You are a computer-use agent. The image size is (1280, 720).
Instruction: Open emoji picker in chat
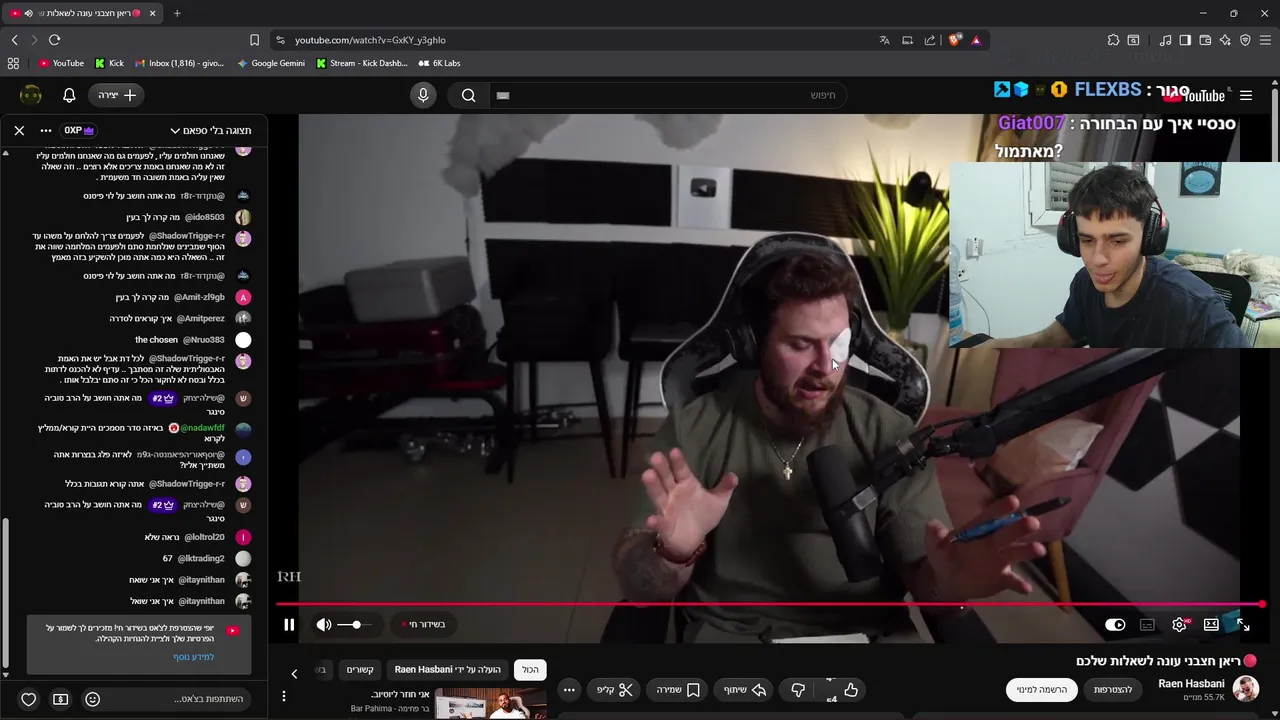pyautogui.click(x=92, y=700)
